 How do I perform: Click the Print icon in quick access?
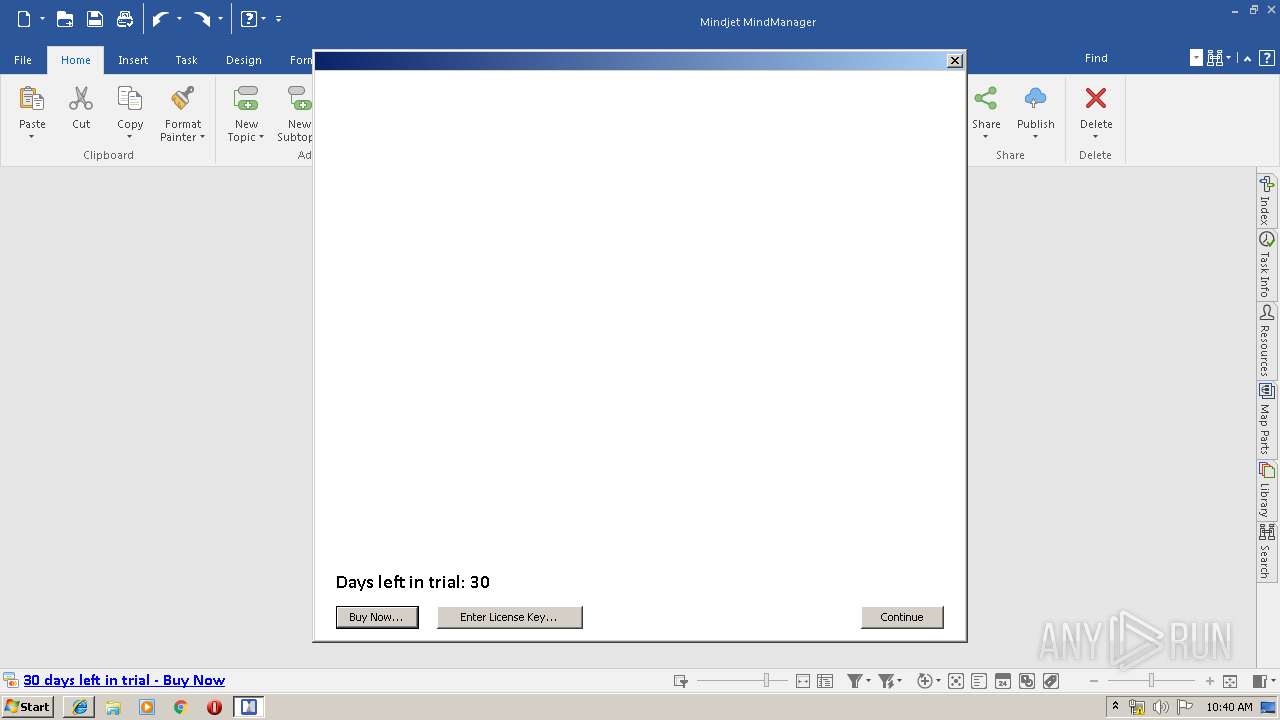click(x=125, y=19)
